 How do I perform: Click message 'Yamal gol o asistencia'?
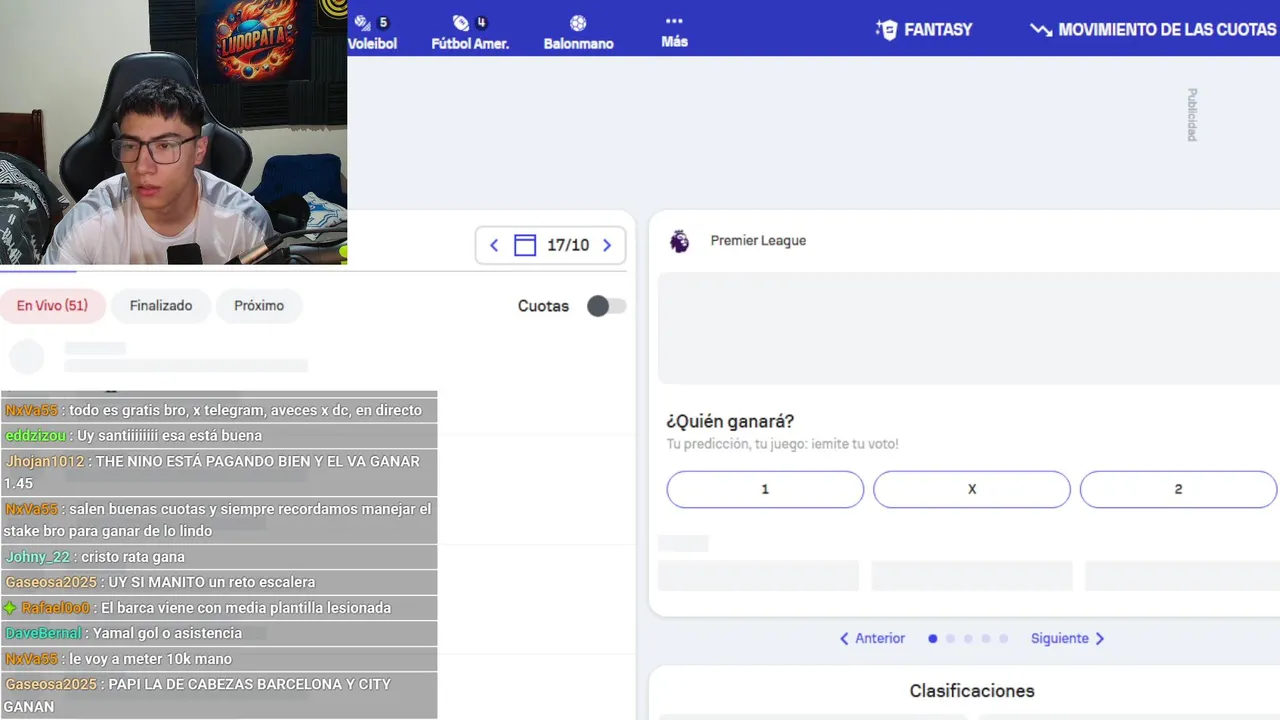point(167,633)
